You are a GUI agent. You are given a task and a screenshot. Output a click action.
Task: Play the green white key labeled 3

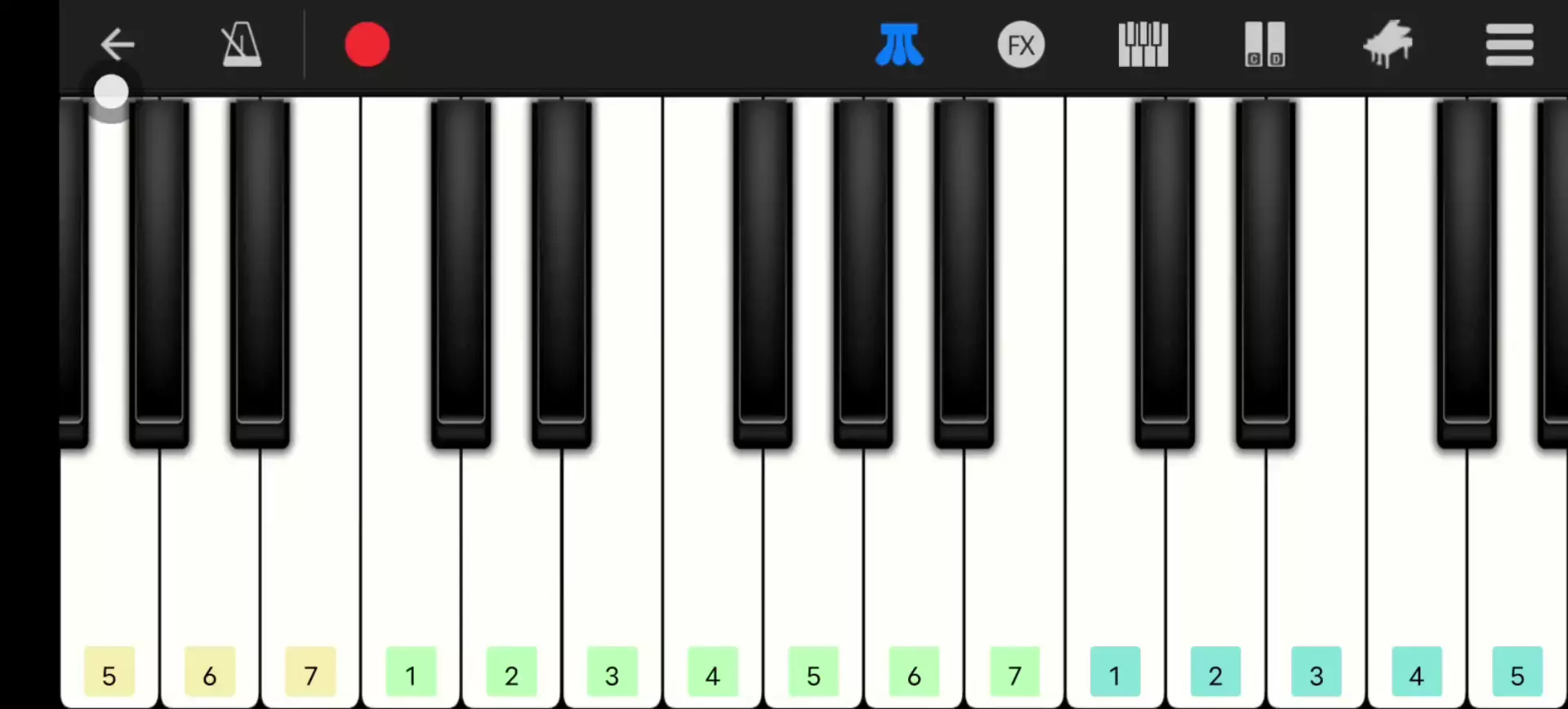tap(612, 572)
